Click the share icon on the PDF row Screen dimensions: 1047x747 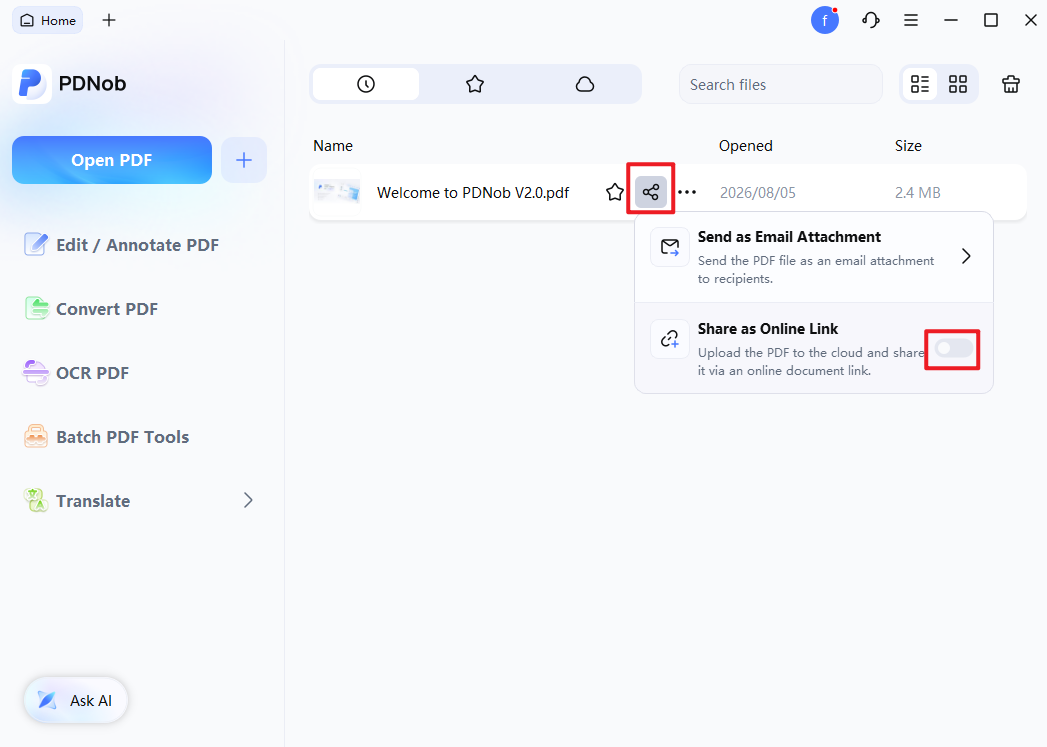coord(651,193)
